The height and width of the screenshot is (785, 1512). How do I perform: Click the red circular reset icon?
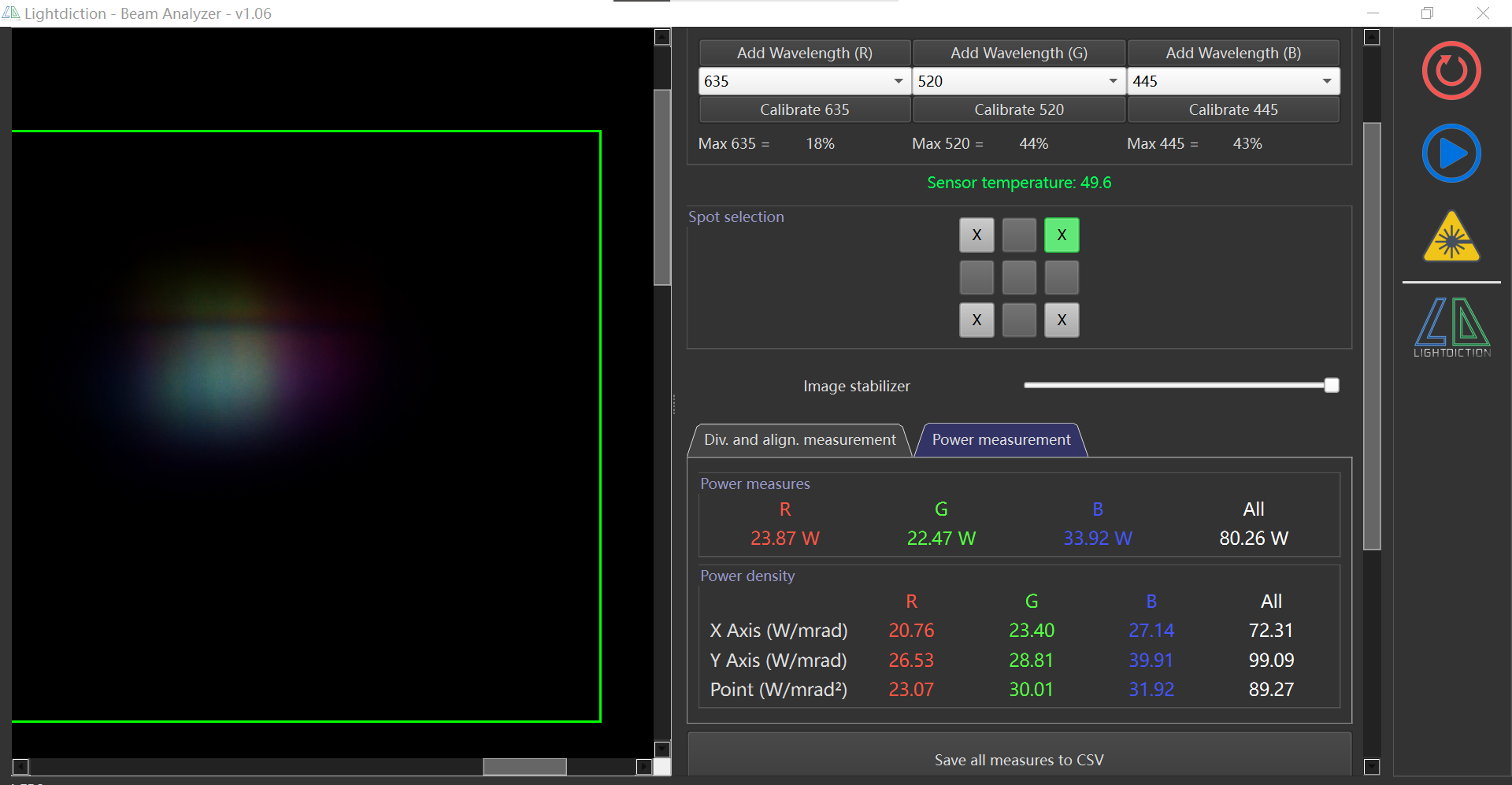pos(1451,71)
